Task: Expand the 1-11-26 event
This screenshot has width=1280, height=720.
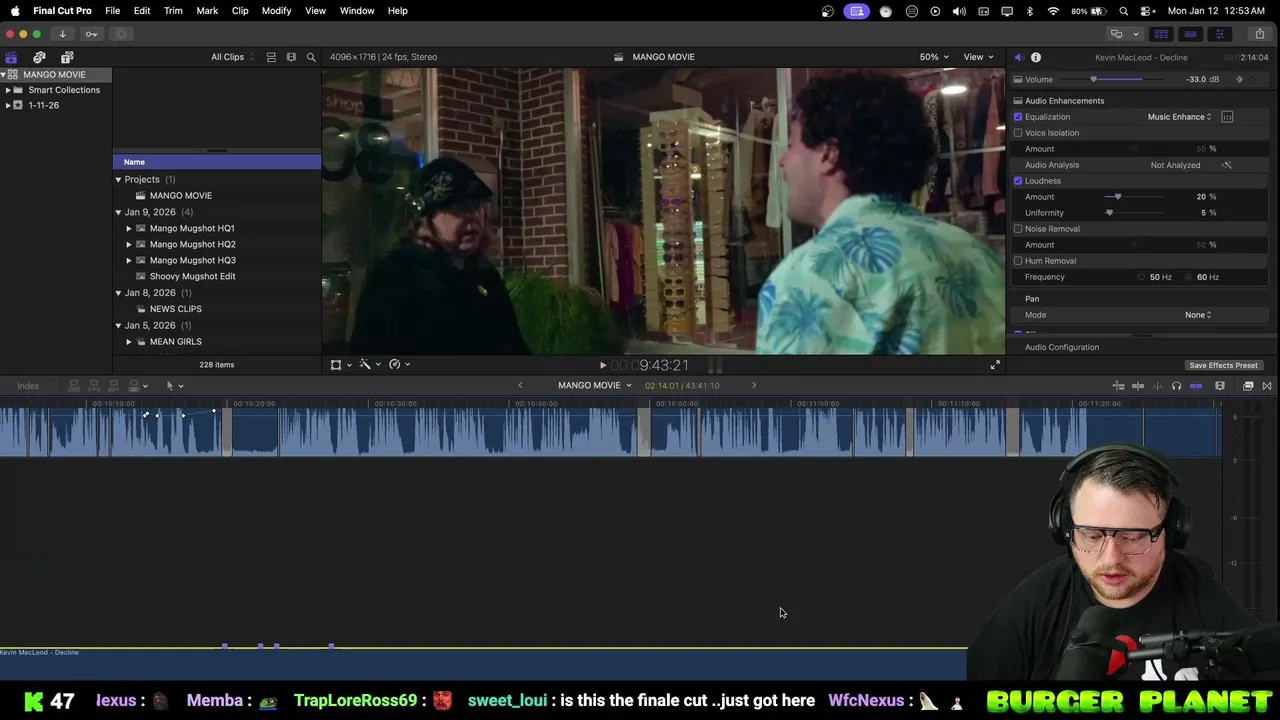Action: pos(8,105)
